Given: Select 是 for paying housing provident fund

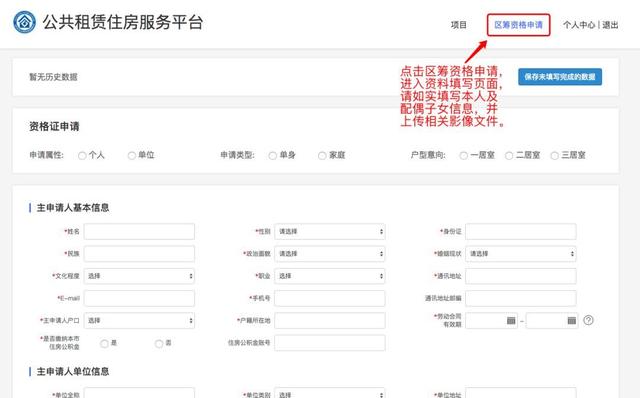Looking at the screenshot, I should pos(104,344).
